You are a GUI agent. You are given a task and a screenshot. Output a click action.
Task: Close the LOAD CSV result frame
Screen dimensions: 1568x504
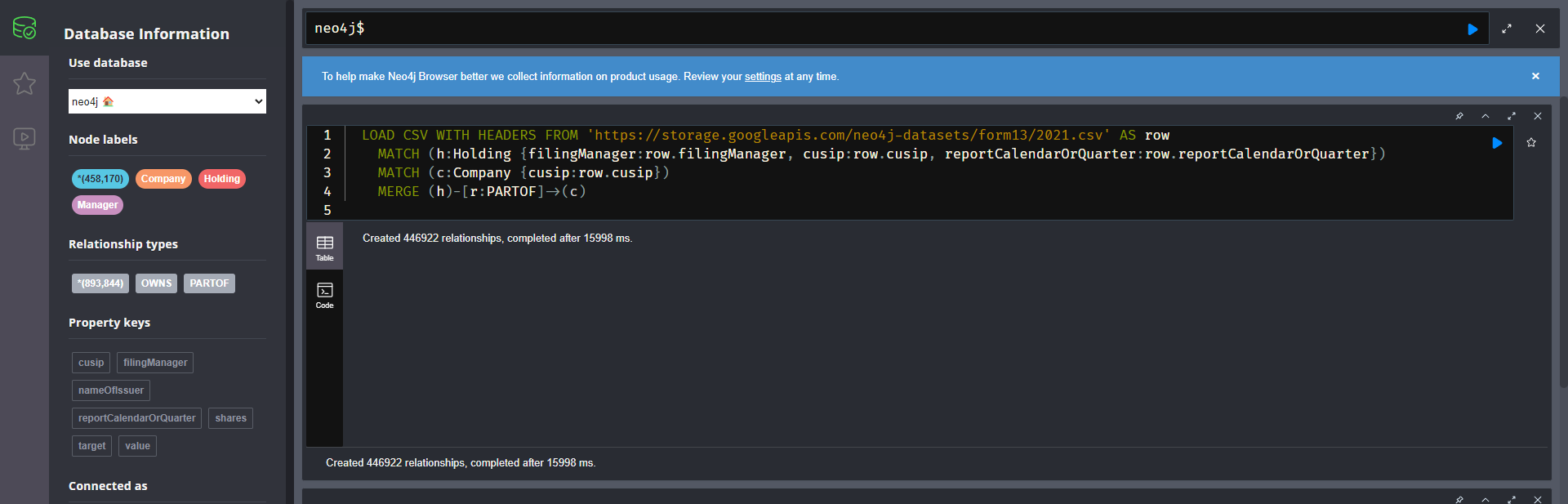tap(1538, 116)
